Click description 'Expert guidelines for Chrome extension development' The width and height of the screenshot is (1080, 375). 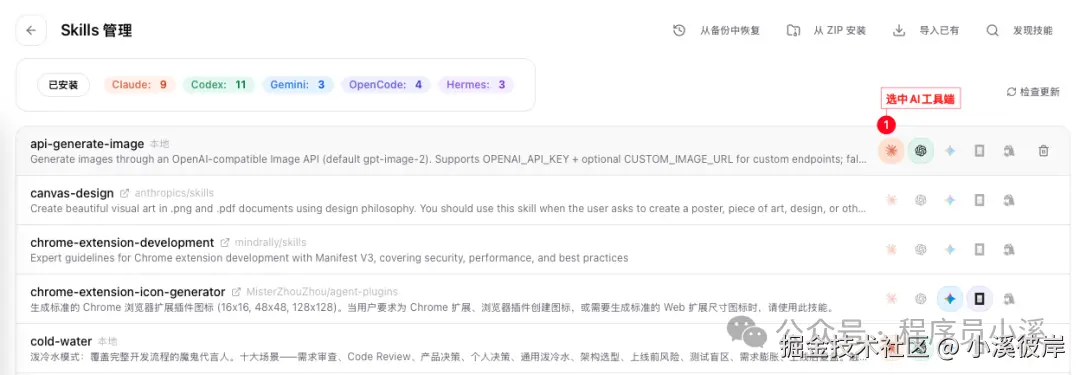pyautogui.click(x=329, y=258)
